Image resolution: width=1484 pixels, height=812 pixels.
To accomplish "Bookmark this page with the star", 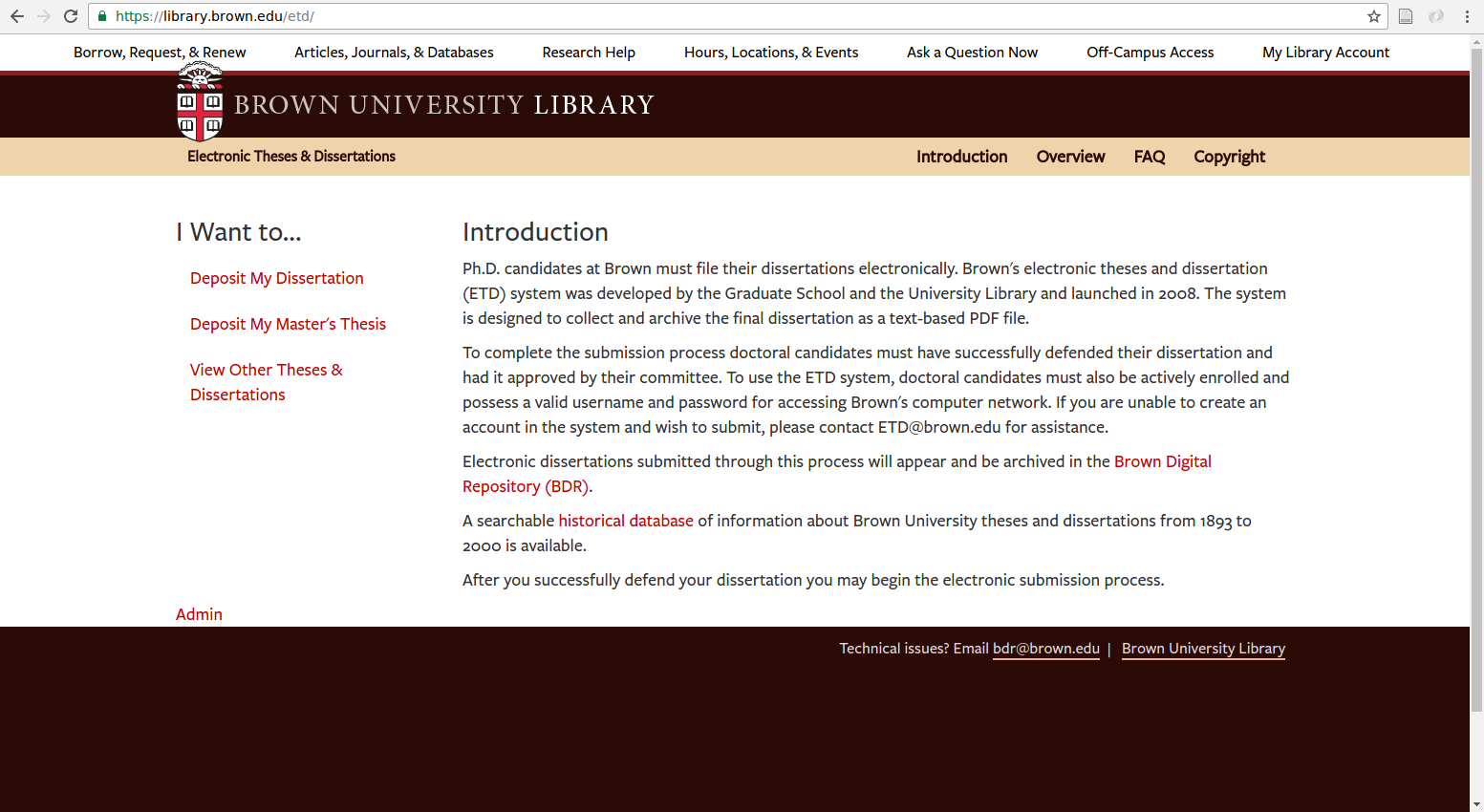I will coord(1374,16).
